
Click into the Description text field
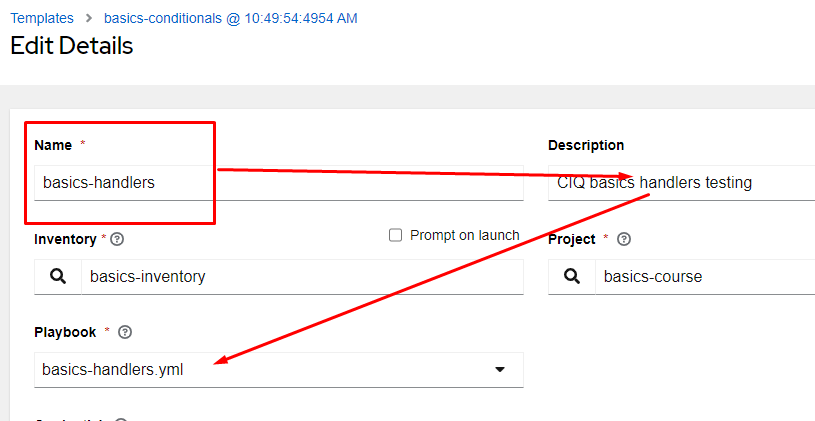pyautogui.click(x=680, y=183)
